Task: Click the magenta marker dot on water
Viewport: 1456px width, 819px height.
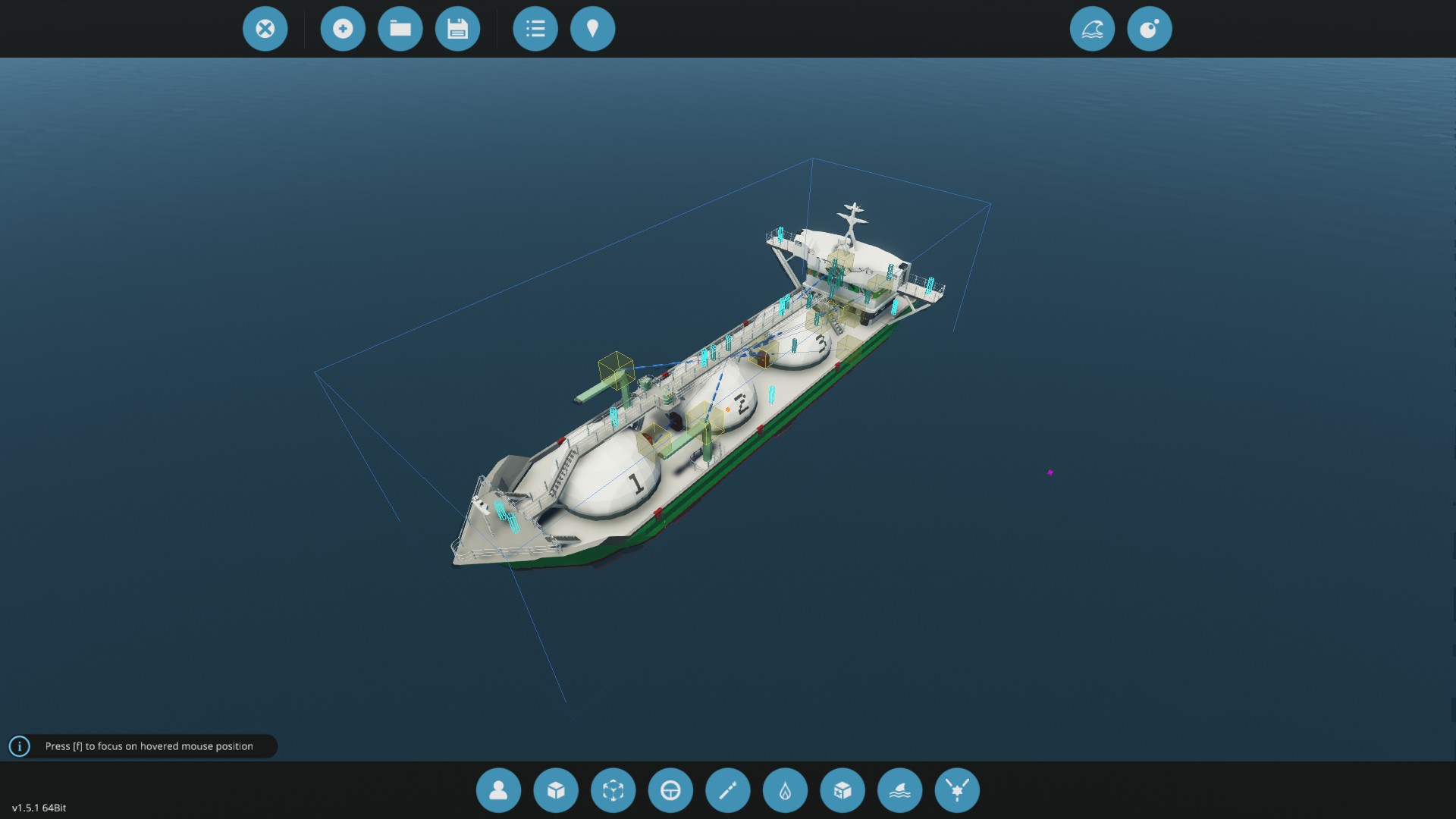Action: coord(1050,472)
